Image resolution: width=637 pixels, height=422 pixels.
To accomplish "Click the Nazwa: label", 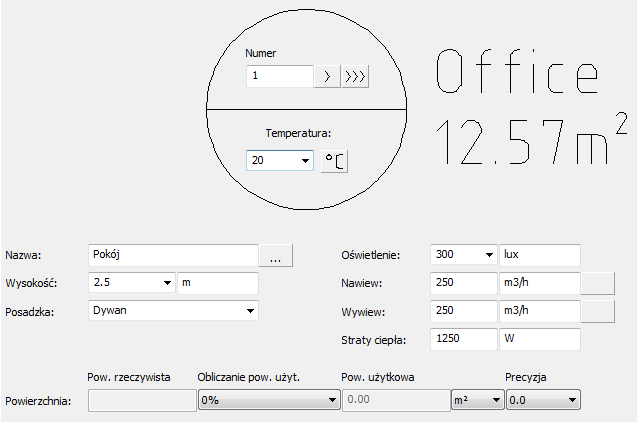I will point(23,255).
